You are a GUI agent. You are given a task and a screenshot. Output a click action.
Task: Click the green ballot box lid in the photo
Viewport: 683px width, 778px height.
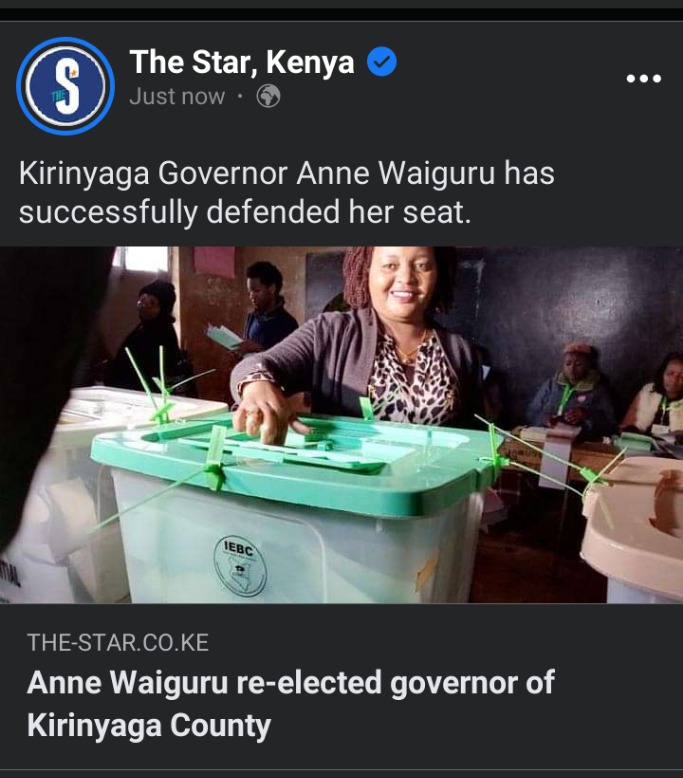pos(297,459)
